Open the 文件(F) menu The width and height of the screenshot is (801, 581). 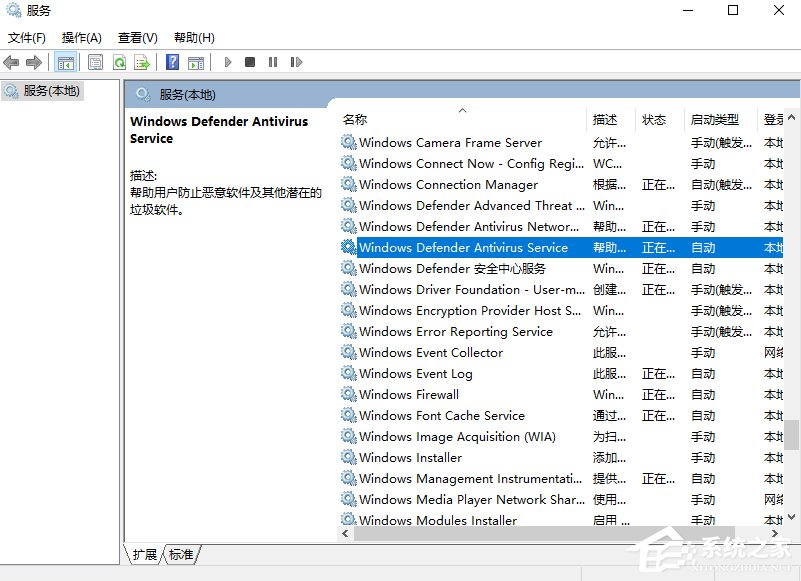click(x=24, y=37)
